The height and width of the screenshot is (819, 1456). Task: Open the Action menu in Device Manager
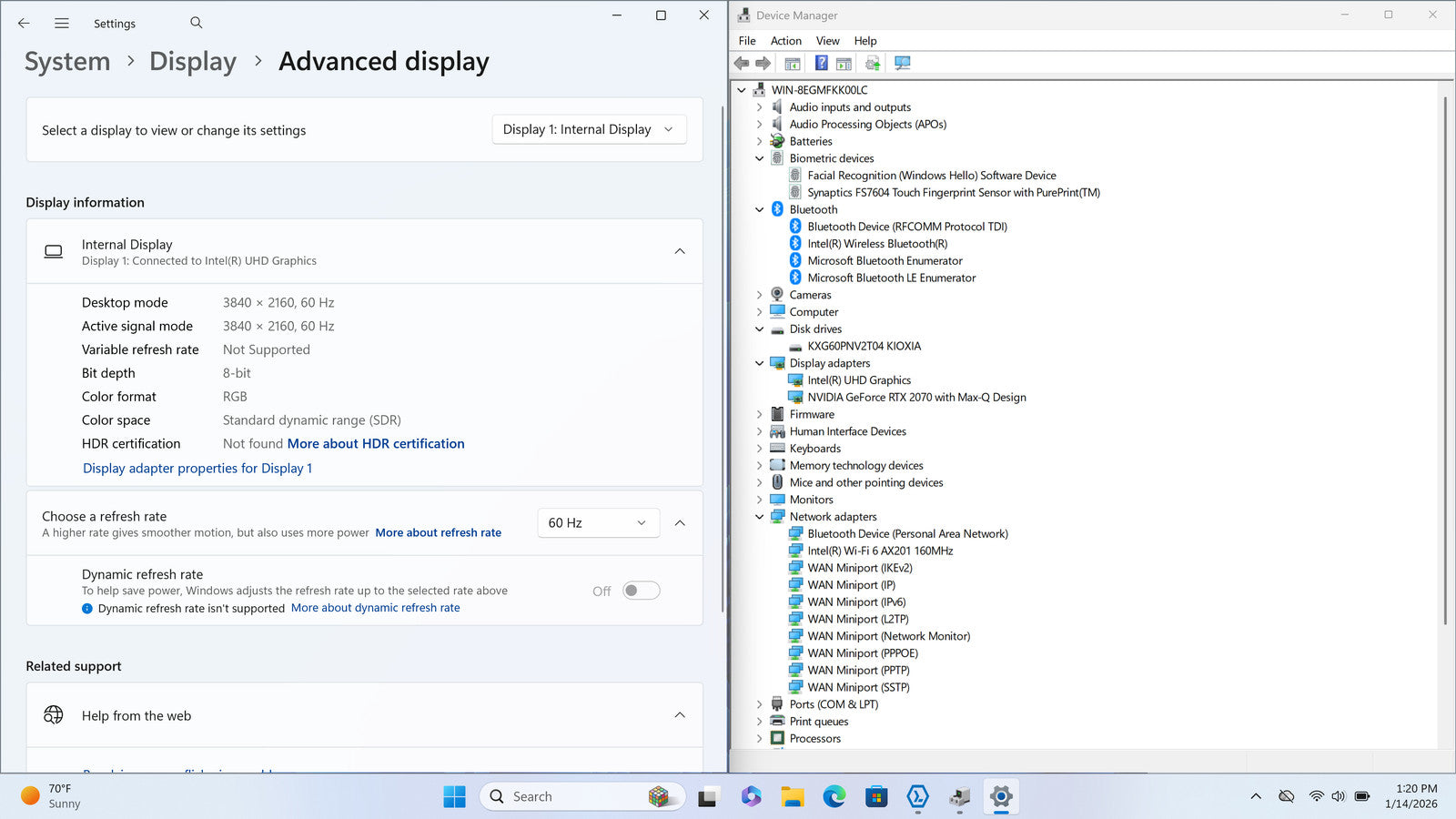point(785,41)
